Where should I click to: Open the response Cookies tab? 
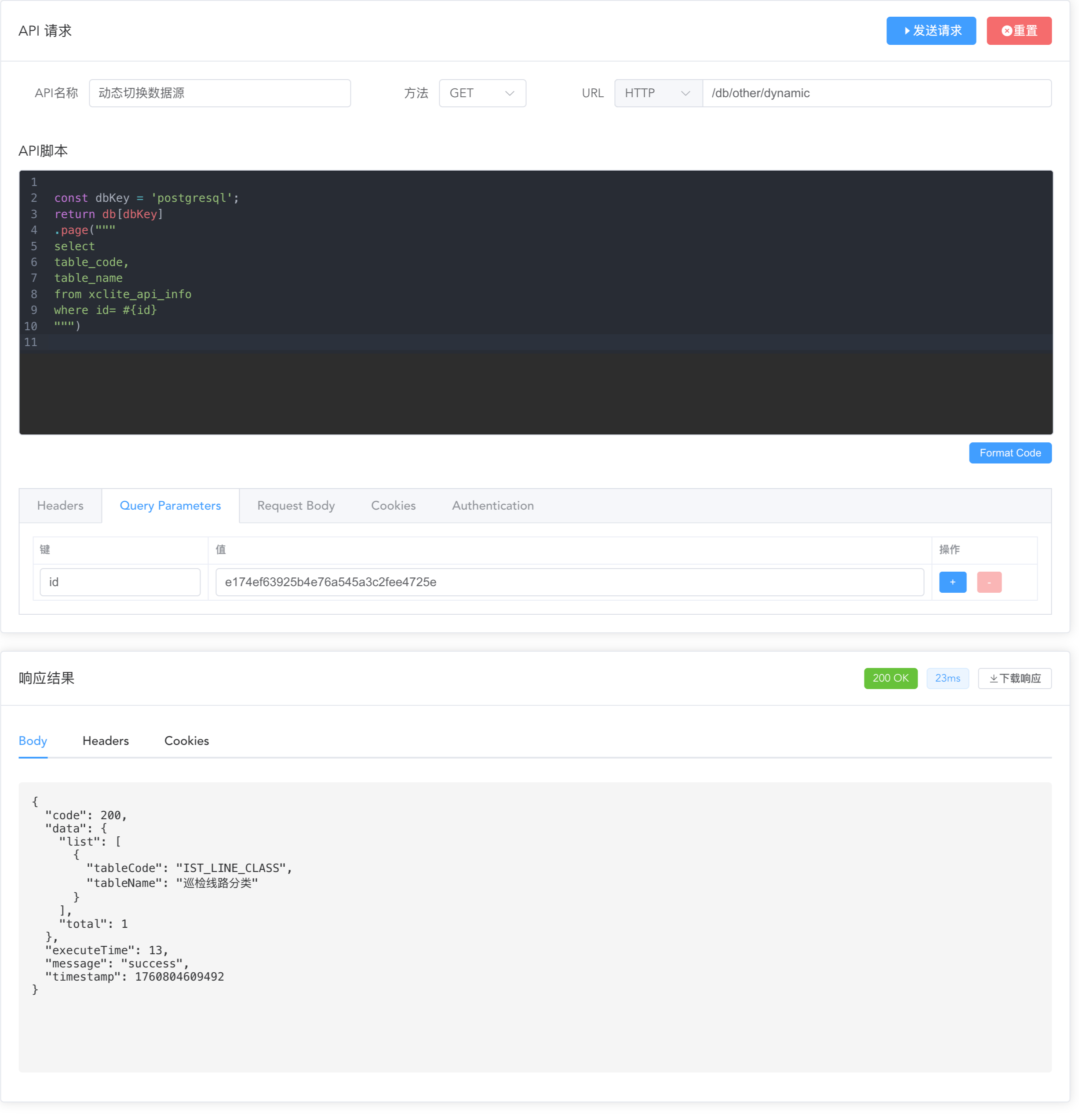(x=186, y=741)
